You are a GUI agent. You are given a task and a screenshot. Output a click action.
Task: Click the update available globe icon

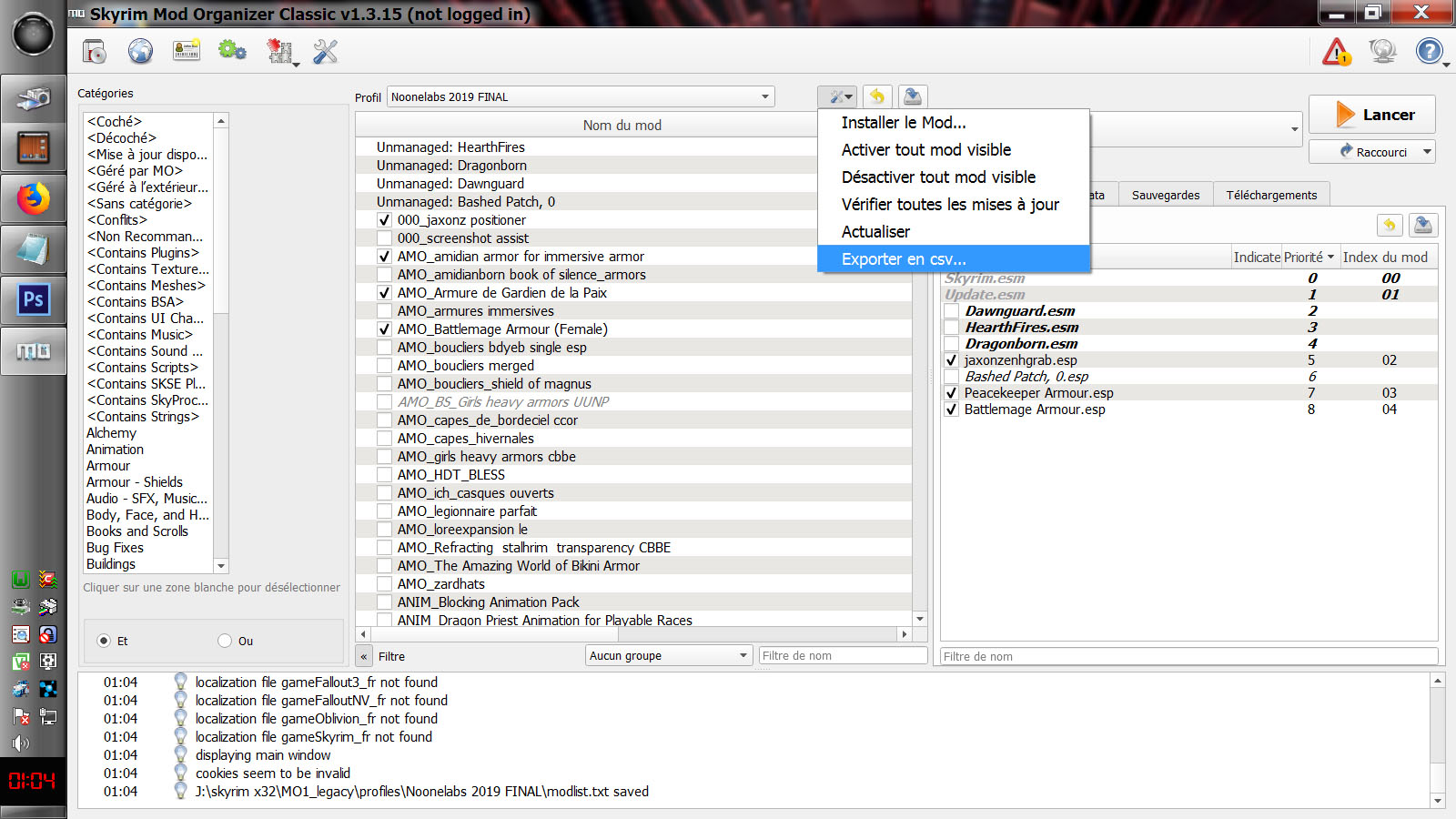click(x=1382, y=51)
